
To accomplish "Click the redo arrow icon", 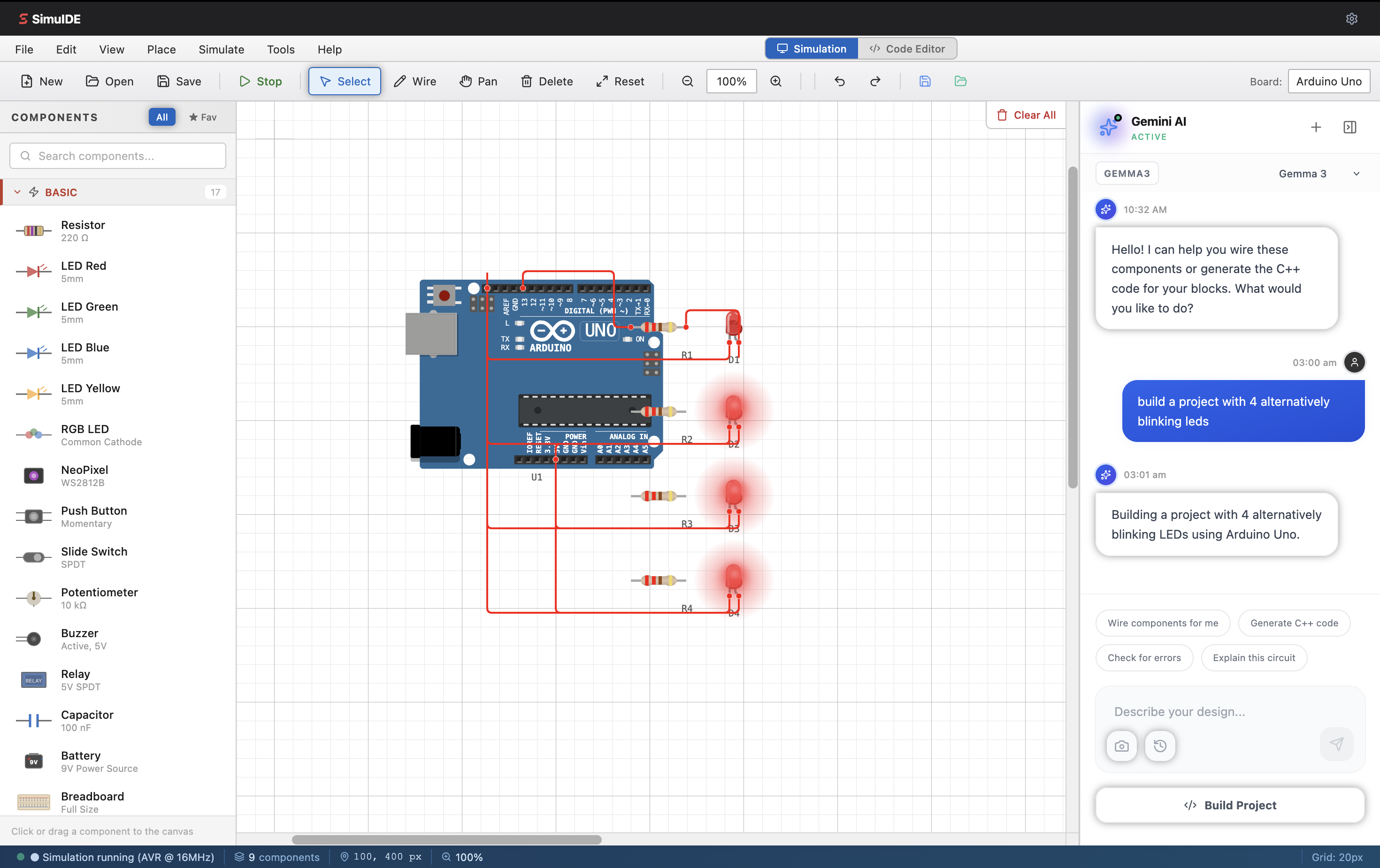I will coord(875,81).
